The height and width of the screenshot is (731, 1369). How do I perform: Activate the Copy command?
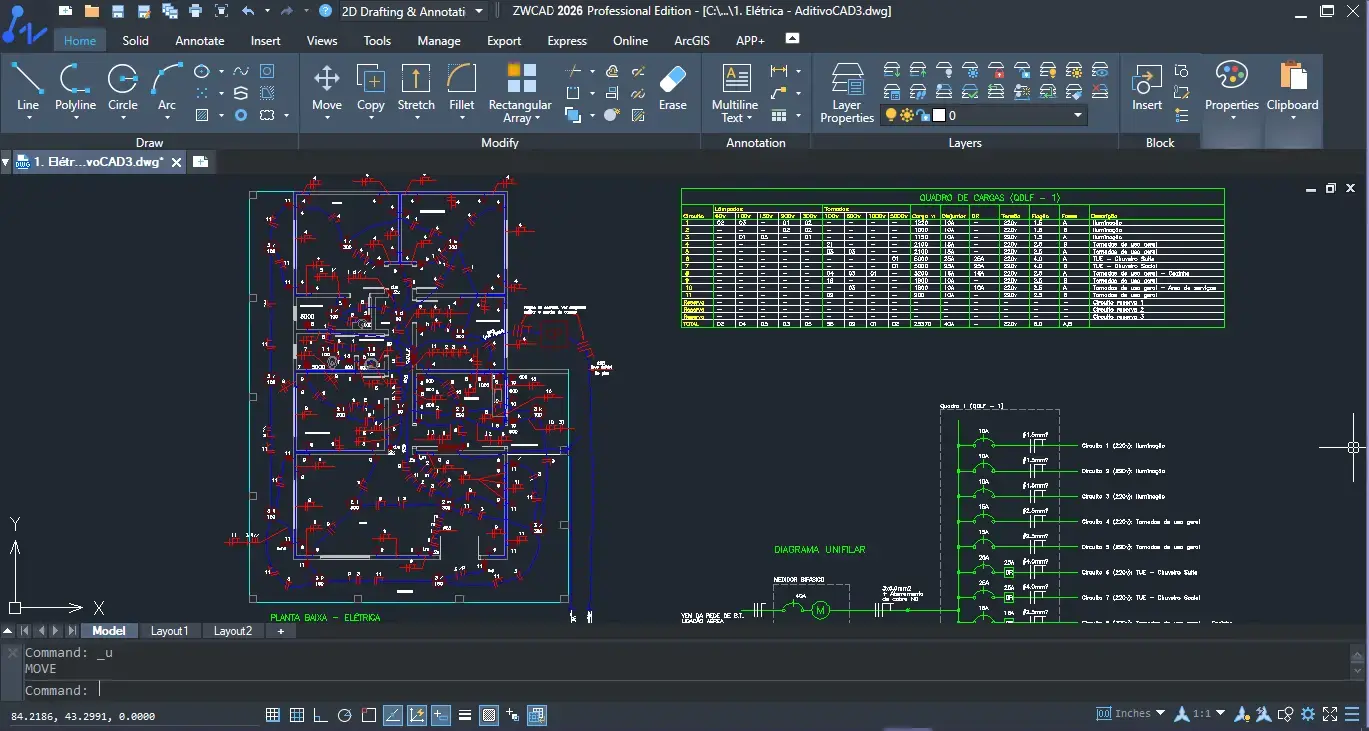pos(371,88)
